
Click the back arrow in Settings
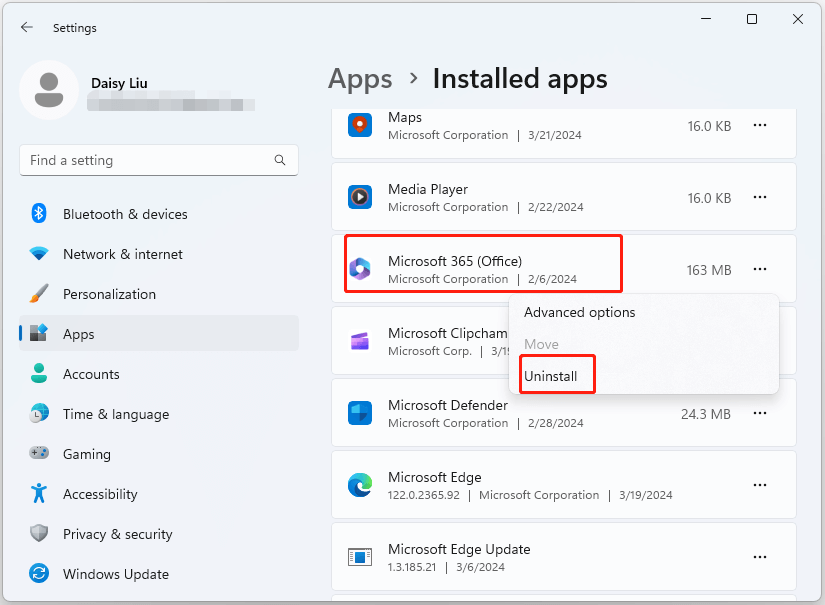click(27, 27)
